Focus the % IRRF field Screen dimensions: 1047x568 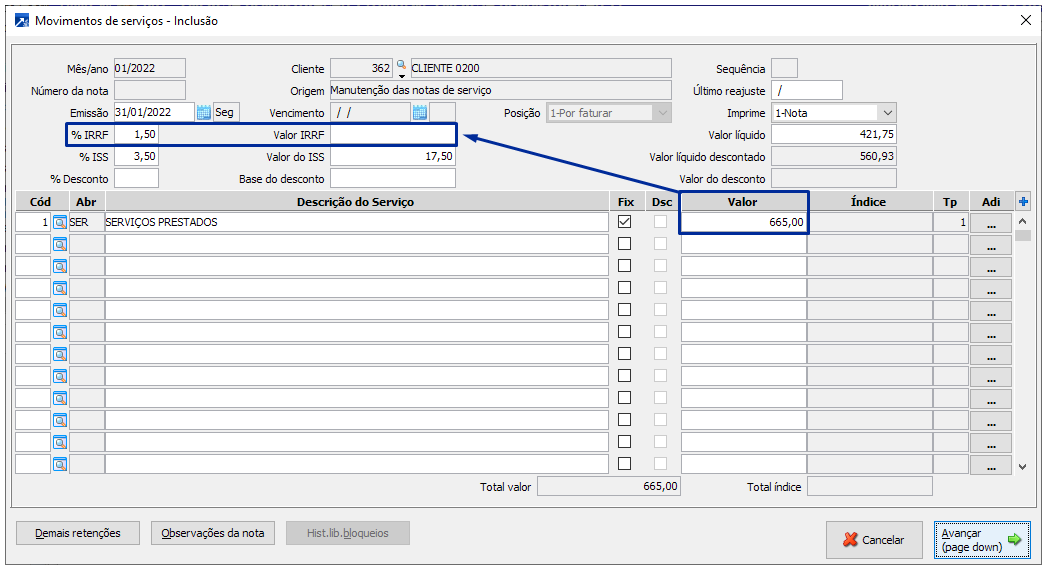[136, 135]
